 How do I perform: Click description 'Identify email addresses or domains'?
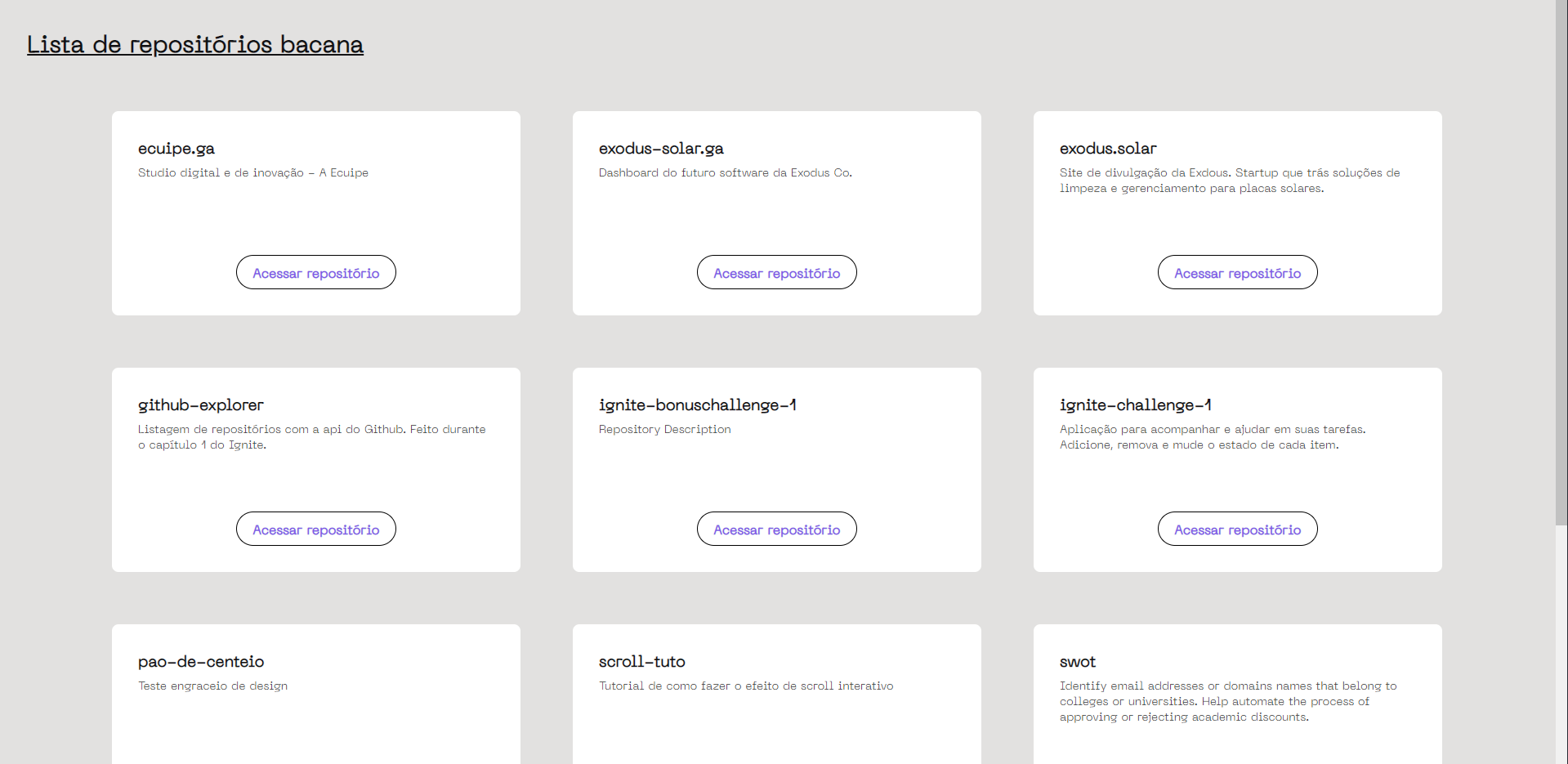[1228, 701]
